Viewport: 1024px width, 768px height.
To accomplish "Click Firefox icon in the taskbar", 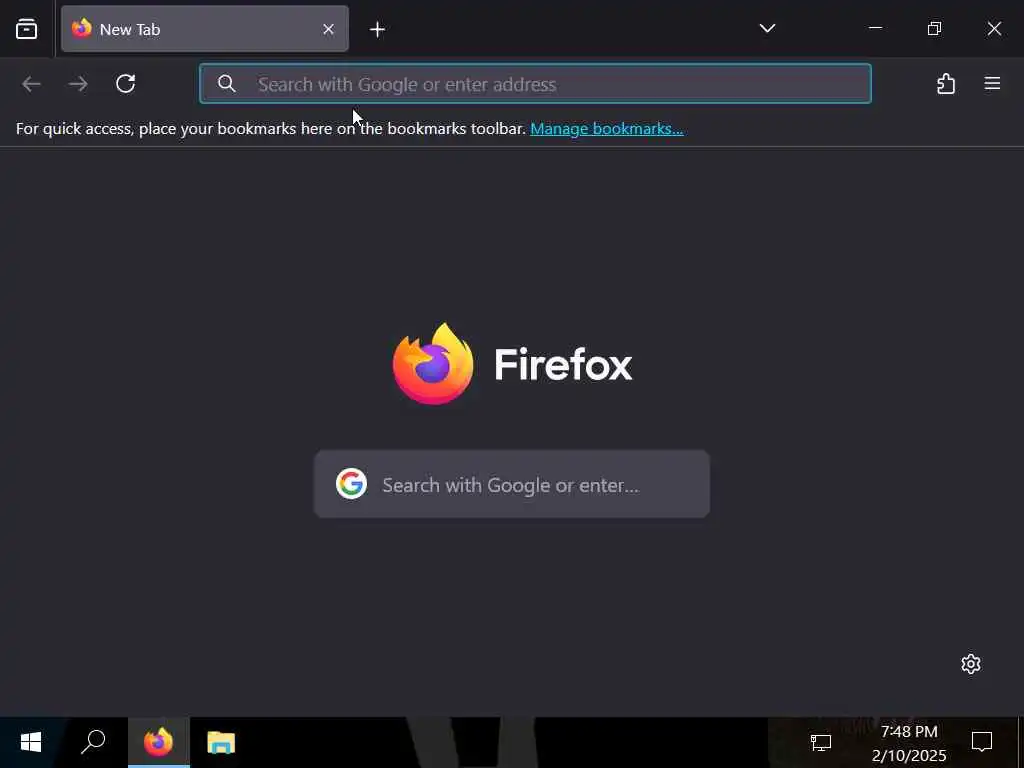I will click(159, 742).
